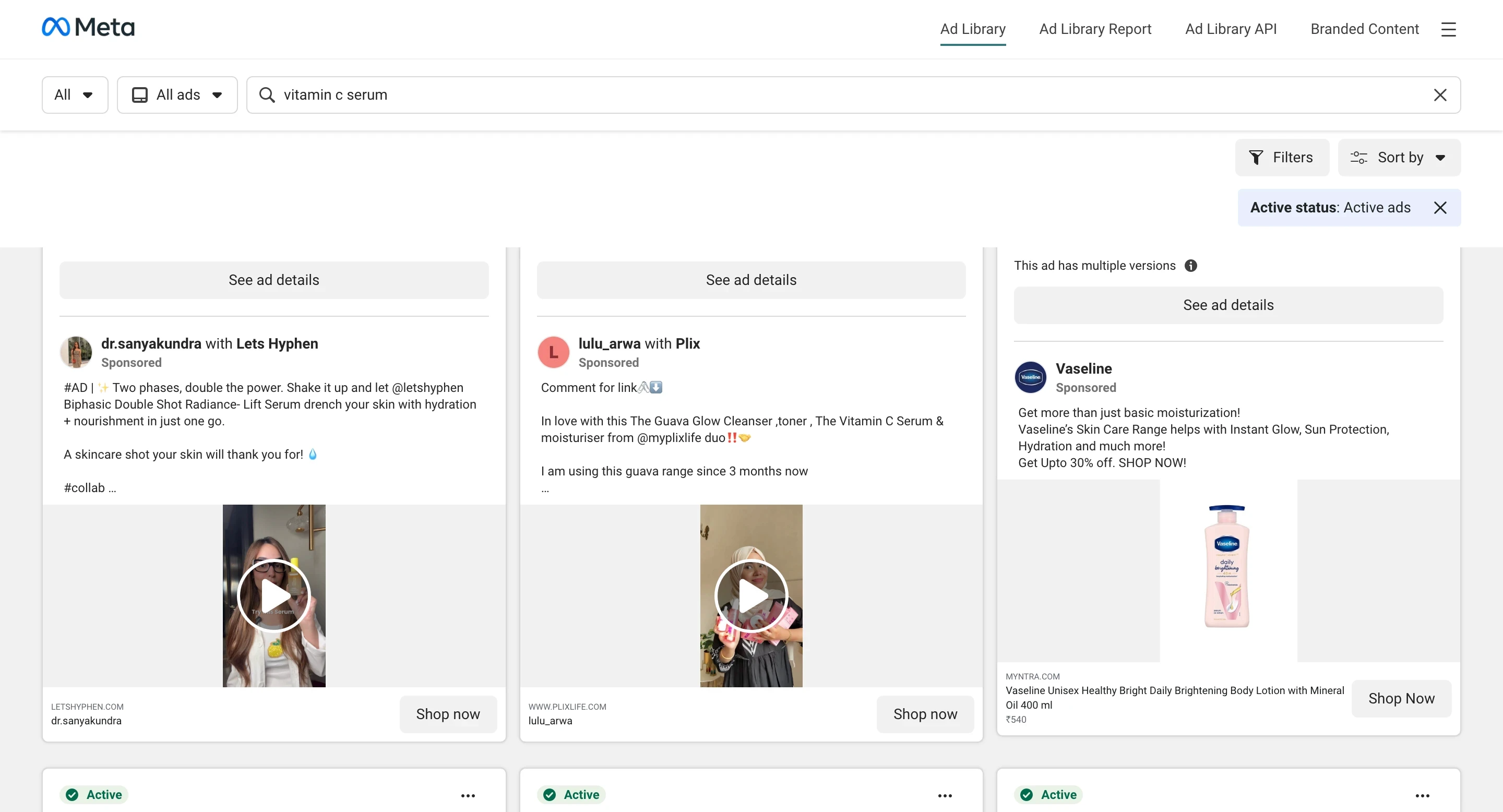This screenshot has height=812, width=1503.
Task: Click the Meta logo
Action: pos(88,28)
